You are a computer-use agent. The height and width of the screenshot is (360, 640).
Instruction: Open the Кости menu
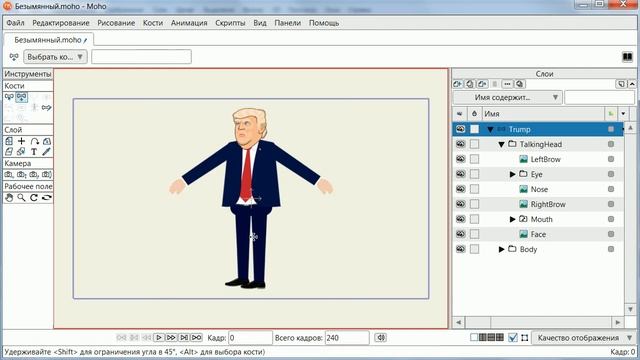pyautogui.click(x=153, y=23)
